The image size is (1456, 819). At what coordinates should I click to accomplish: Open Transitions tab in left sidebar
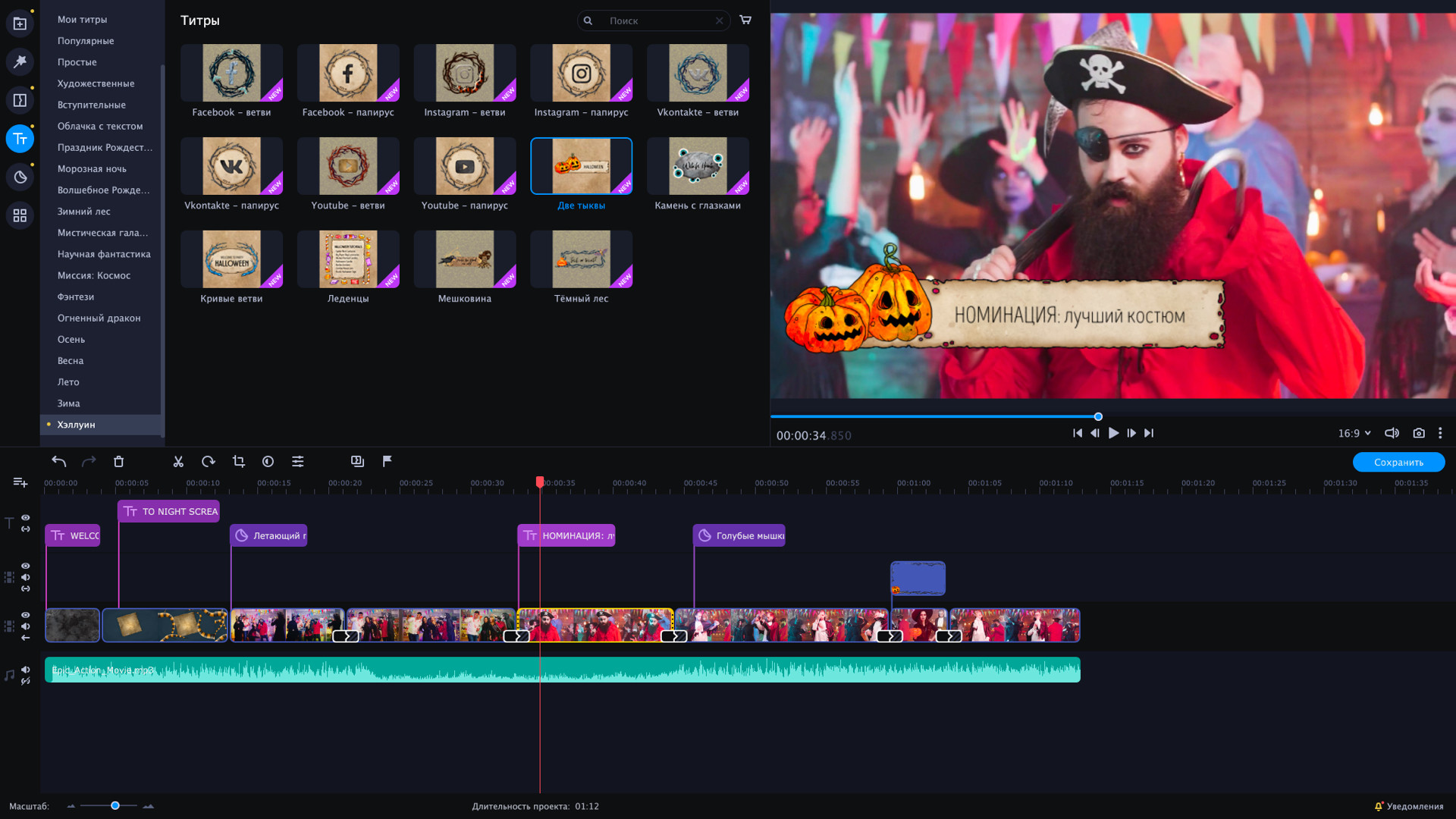pos(20,100)
